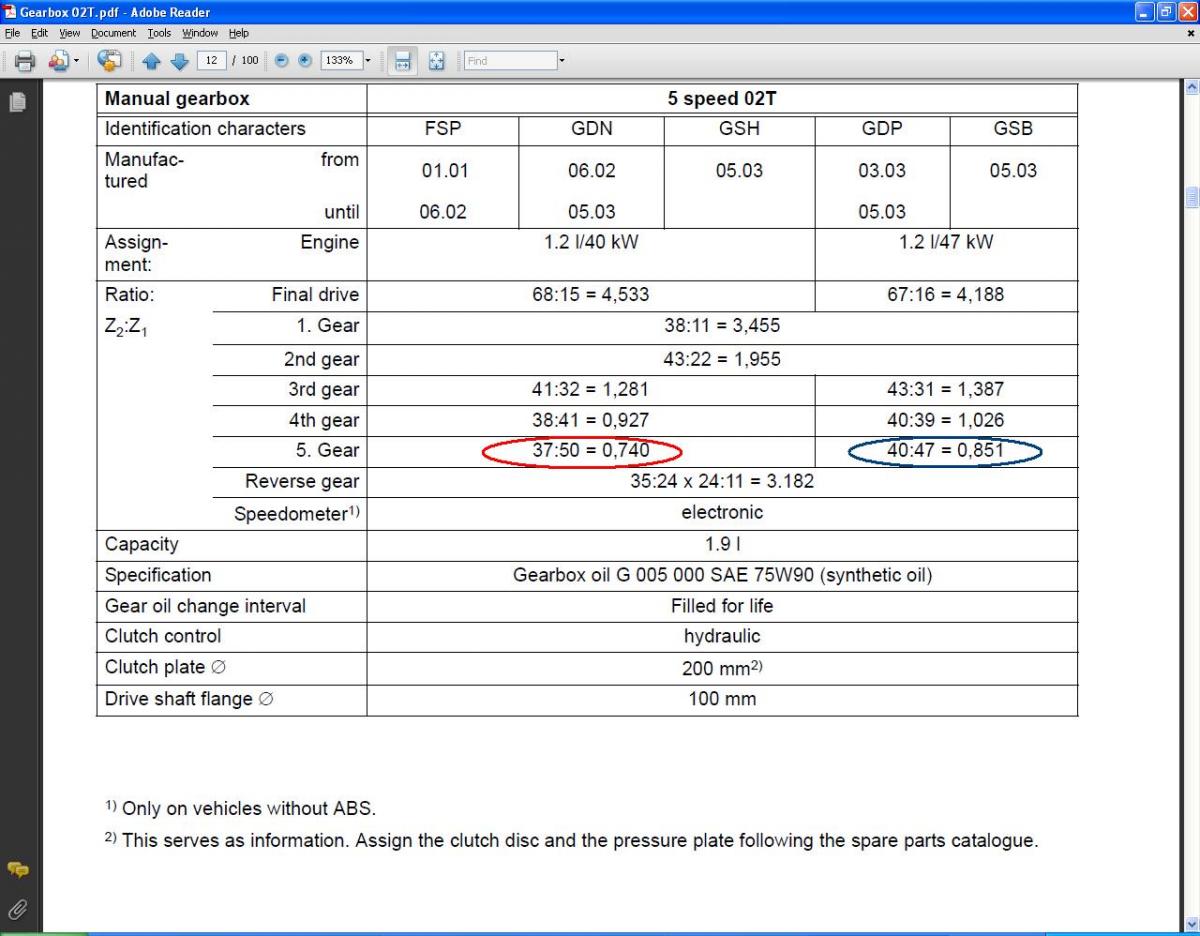The width and height of the screenshot is (1200, 936).
Task: Expand the collaborate icon dropdown arrow
Action: pos(76,61)
